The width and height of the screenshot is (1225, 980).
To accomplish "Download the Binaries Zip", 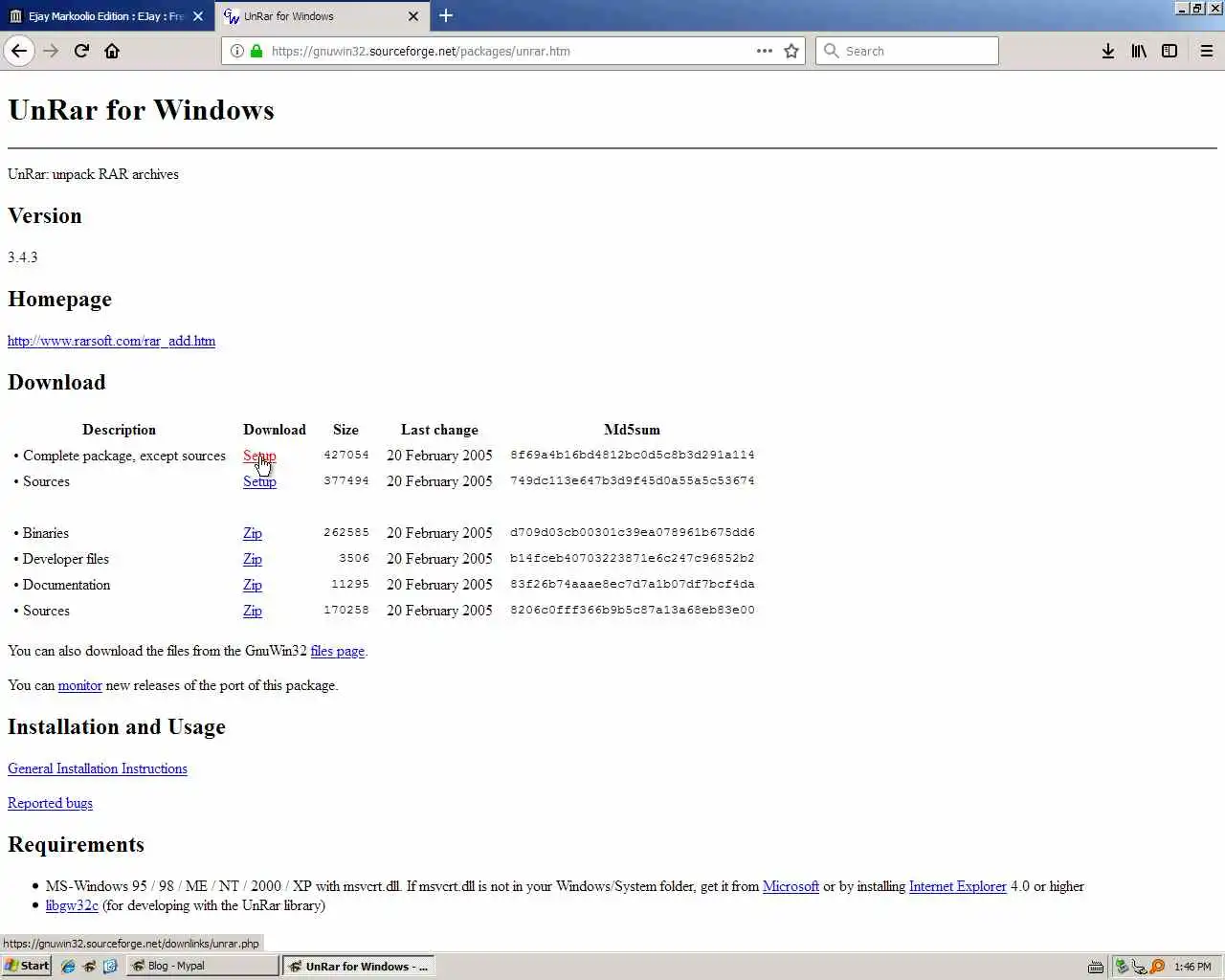I will pos(253,533).
